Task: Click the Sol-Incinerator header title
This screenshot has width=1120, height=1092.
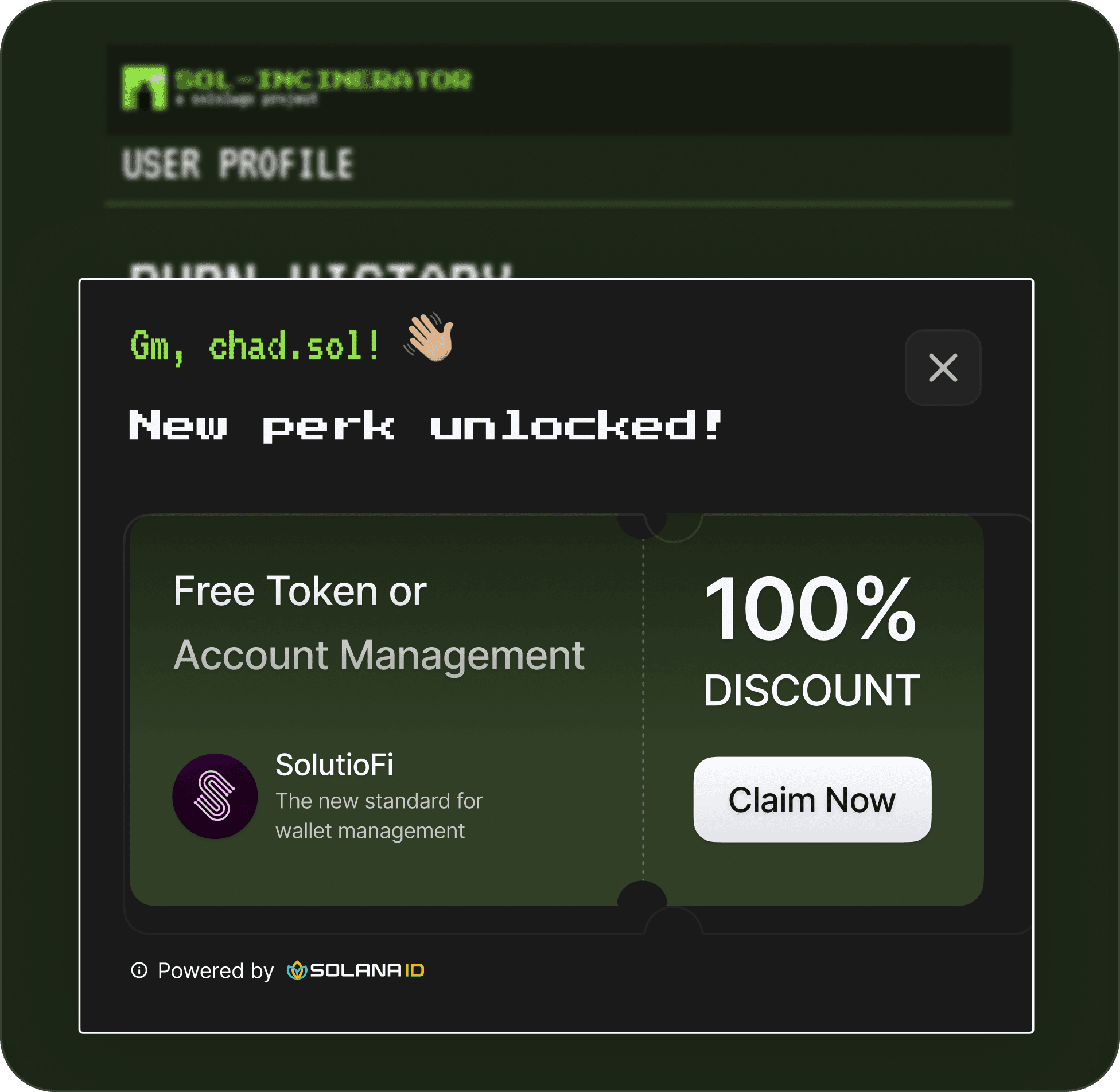Action: 322,80
